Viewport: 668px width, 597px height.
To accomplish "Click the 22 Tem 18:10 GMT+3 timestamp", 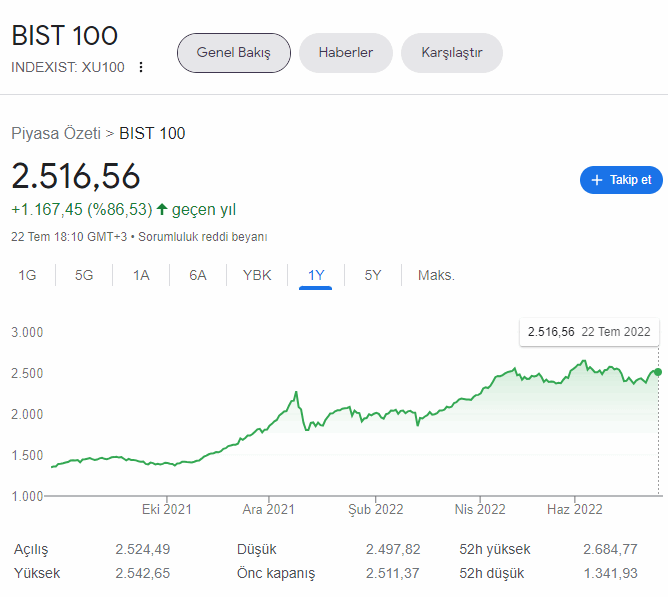I will pyautogui.click(x=69, y=236).
